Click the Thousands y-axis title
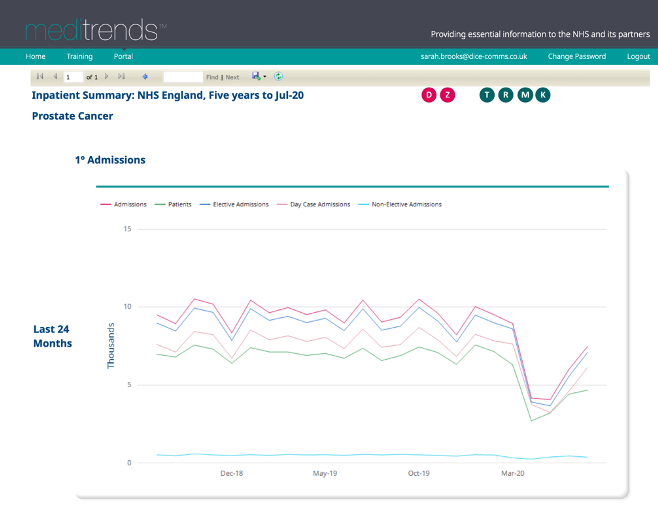The height and width of the screenshot is (522, 658). [x=111, y=346]
